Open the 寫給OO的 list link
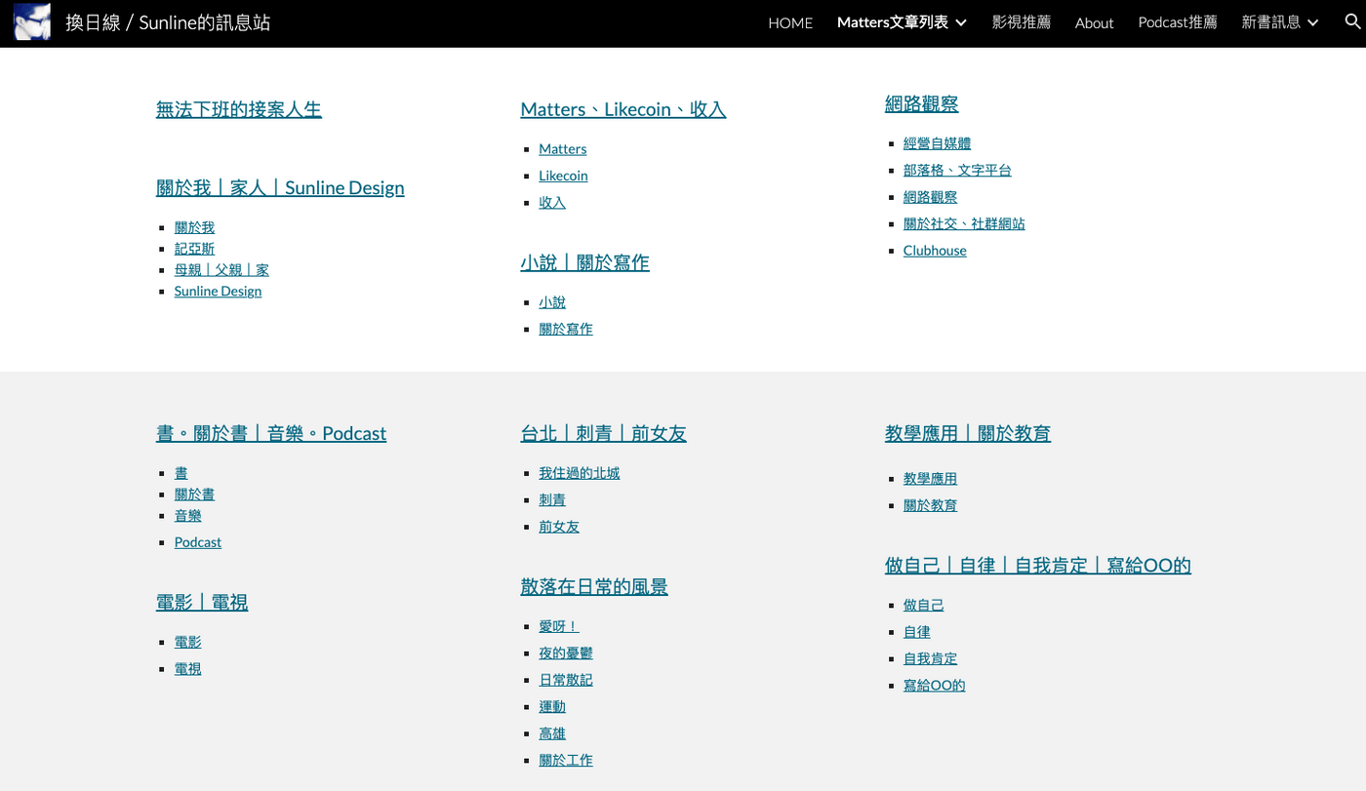This screenshot has height=791, width=1366. point(934,686)
